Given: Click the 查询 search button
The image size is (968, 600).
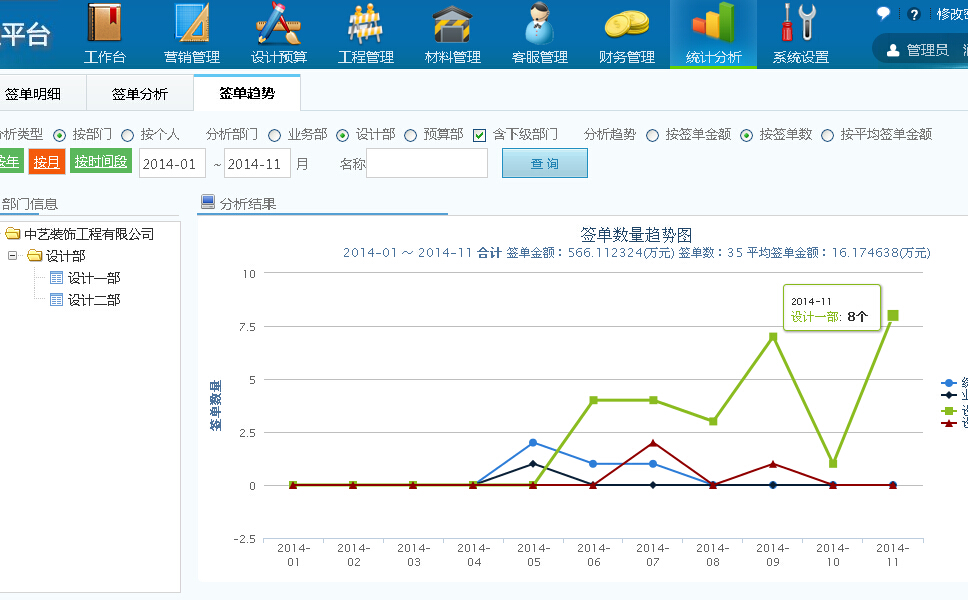Looking at the screenshot, I should 544,163.
